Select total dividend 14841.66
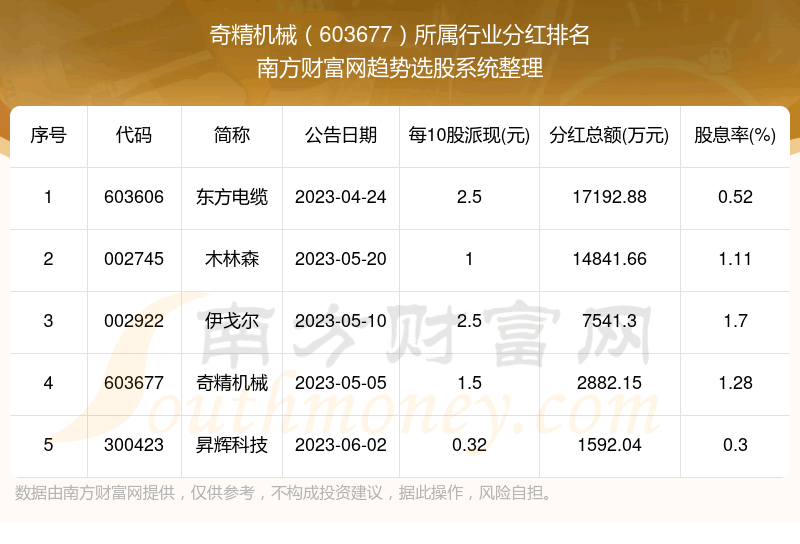The image size is (800, 544). click(x=609, y=259)
